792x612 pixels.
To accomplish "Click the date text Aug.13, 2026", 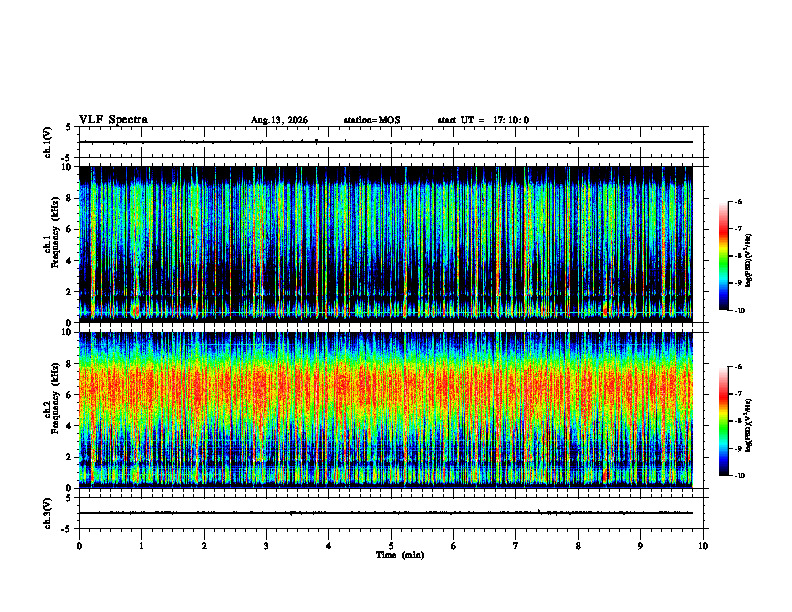I will [279, 120].
